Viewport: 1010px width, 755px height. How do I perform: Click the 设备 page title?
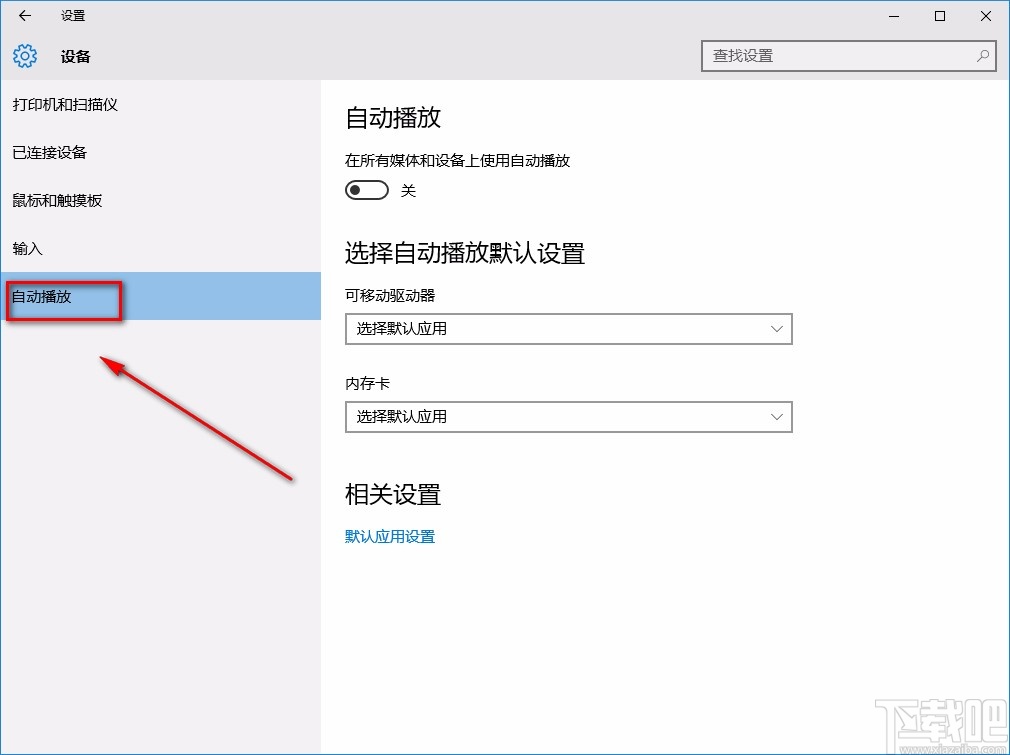[x=75, y=57]
